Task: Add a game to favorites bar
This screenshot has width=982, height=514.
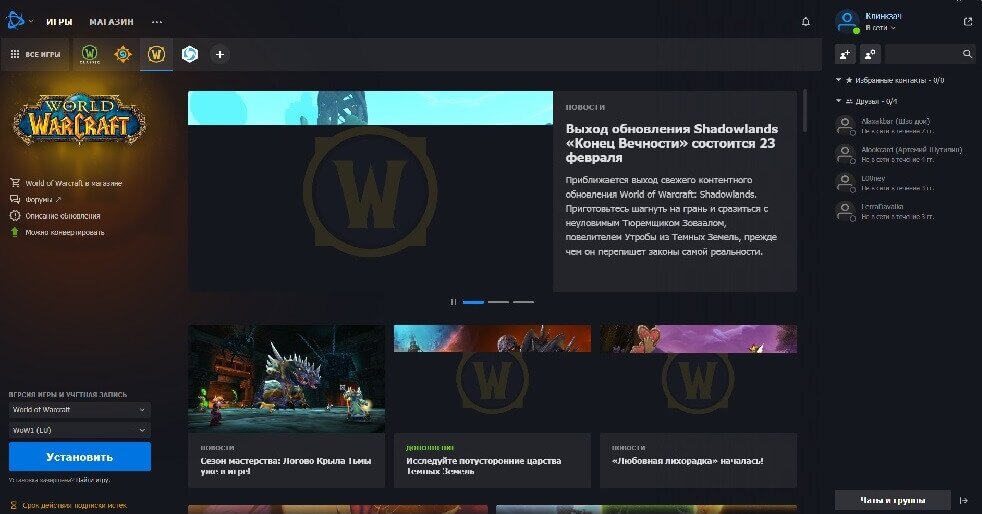Action: tap(220, 54)
